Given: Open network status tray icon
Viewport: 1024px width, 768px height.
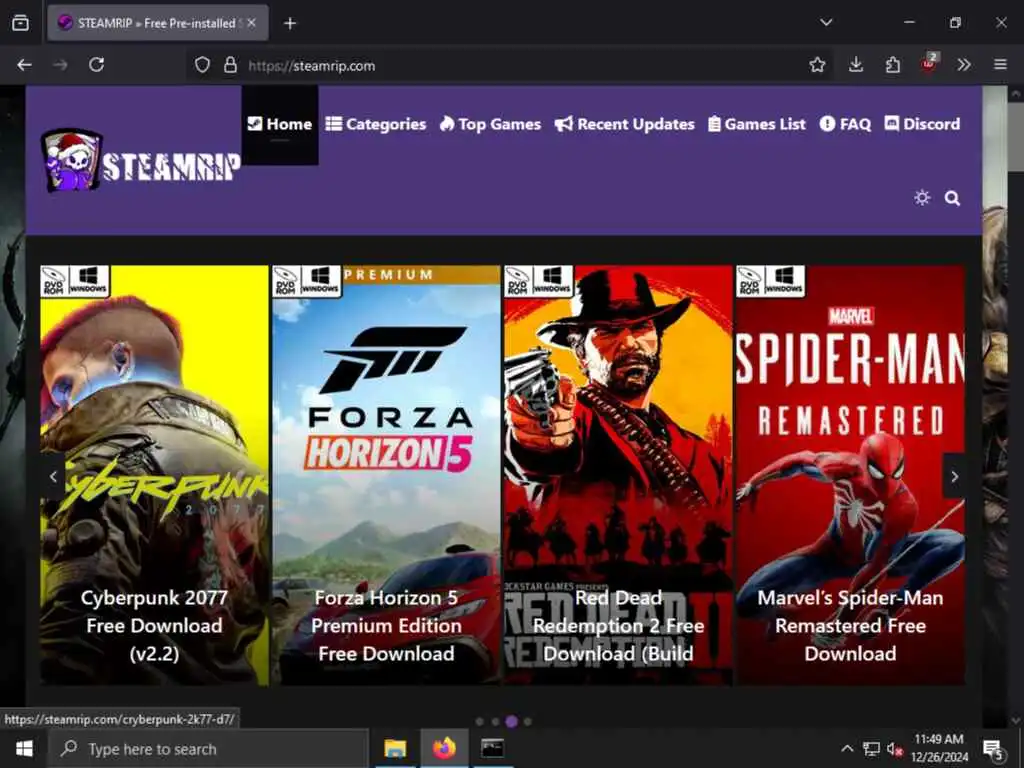Looking at the screenshot, I should pos(871,749).
